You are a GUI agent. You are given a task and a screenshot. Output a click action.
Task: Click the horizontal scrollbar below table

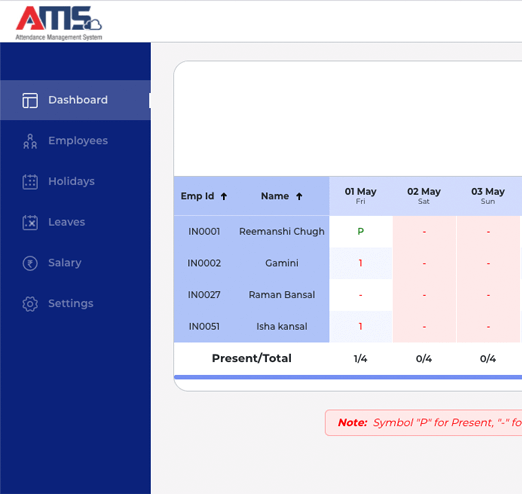tap(348, 377)
